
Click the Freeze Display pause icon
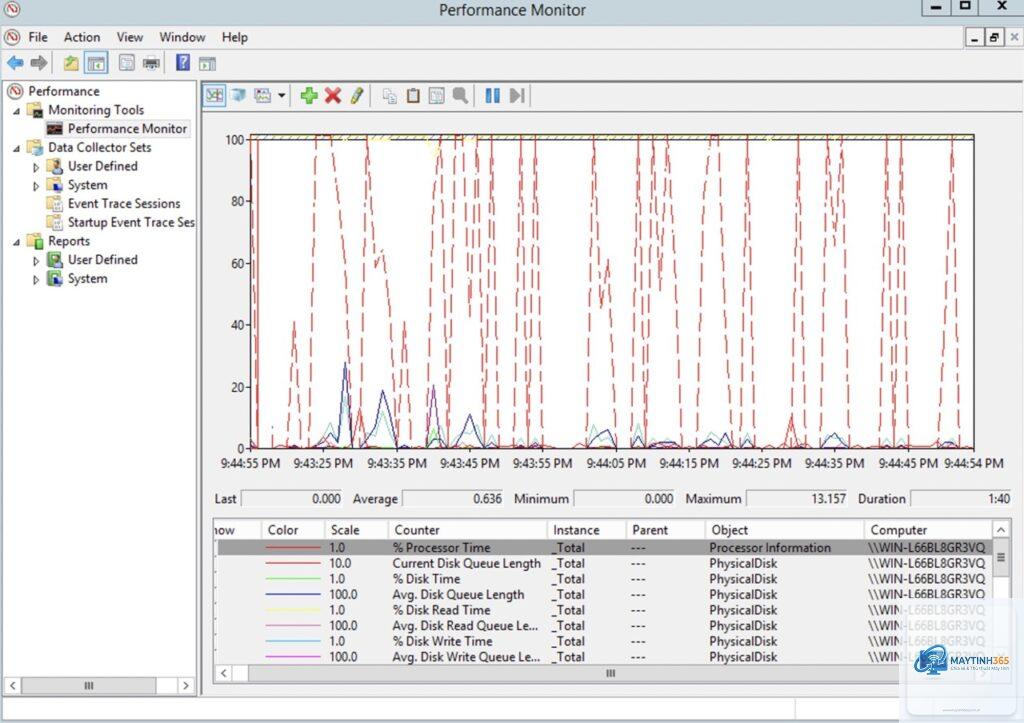point(492,96)
